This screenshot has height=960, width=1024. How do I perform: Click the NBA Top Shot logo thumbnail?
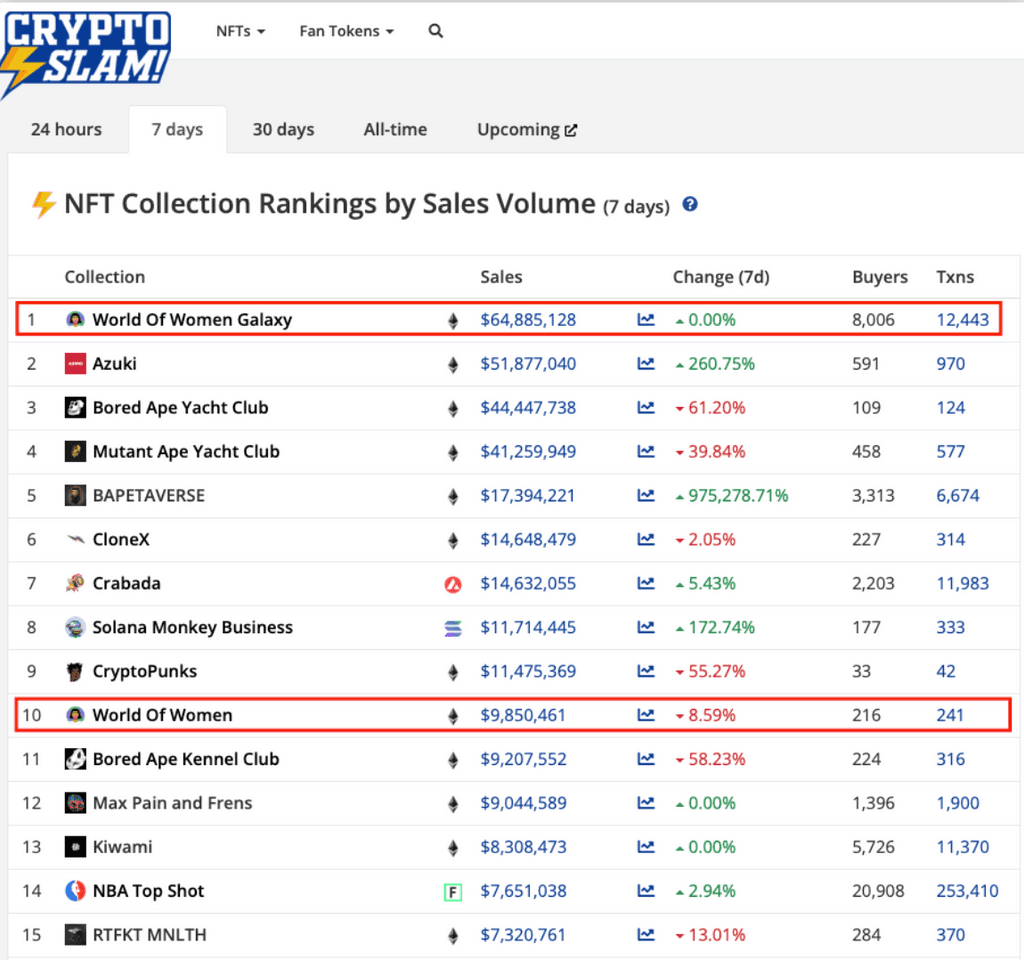(75, 891)
